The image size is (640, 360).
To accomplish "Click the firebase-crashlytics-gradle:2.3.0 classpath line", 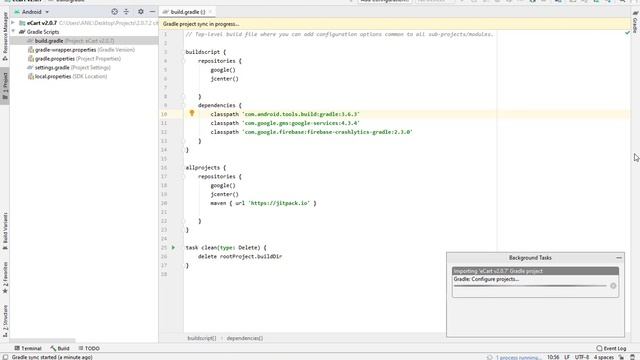I will click(x=311, y=132).
